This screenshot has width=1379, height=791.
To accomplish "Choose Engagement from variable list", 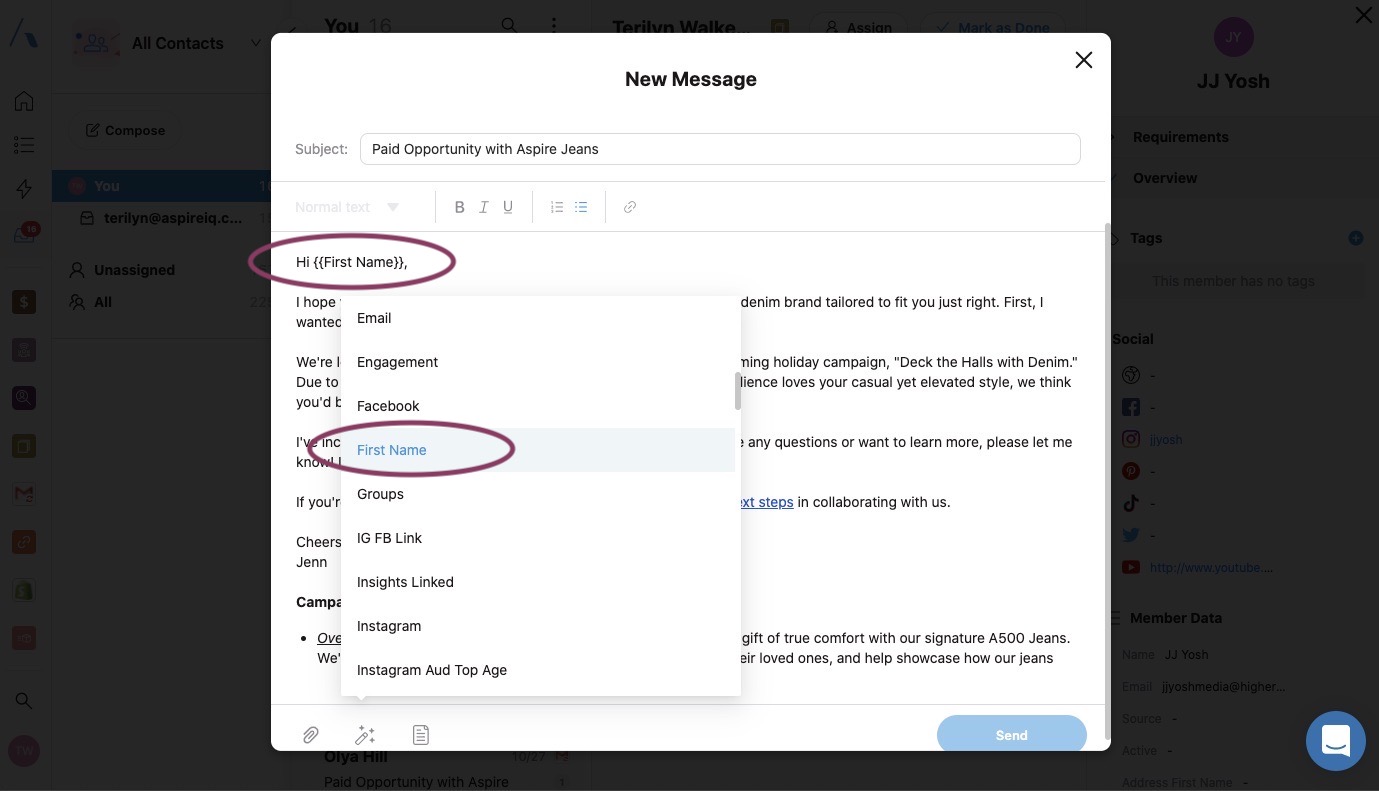I will pos(398,362).
